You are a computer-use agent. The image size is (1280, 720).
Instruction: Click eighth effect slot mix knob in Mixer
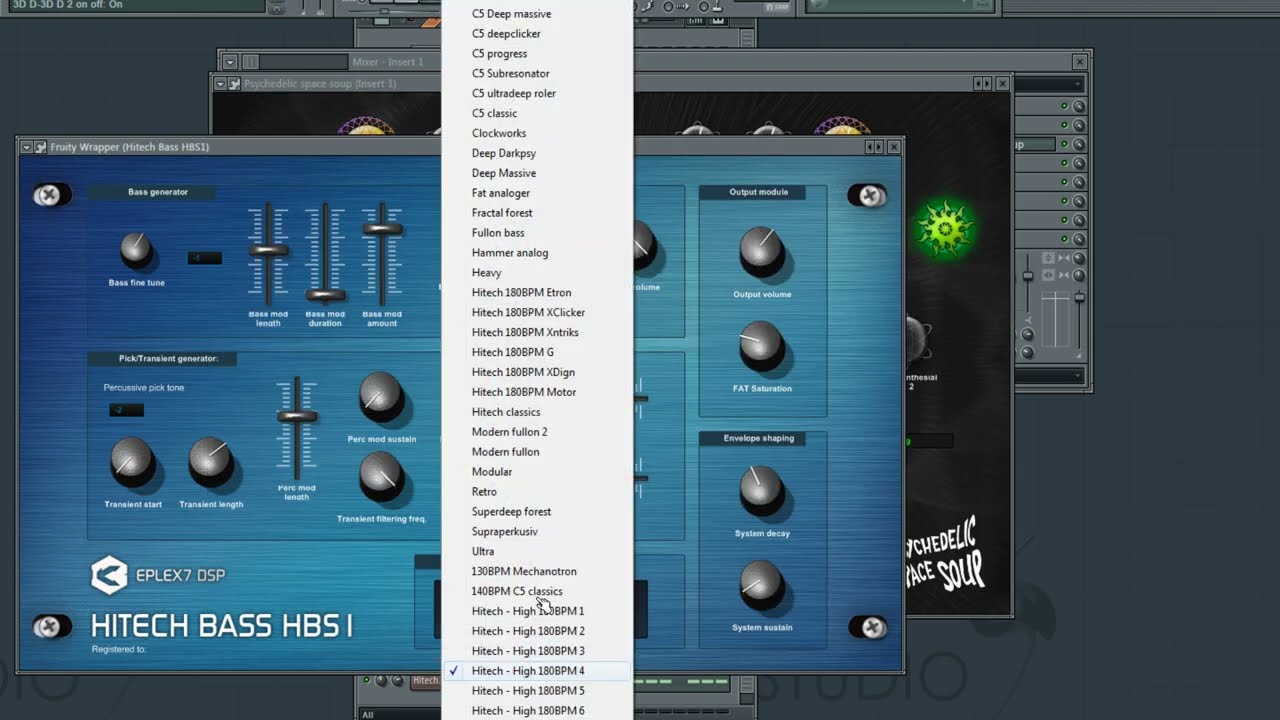1079,238
